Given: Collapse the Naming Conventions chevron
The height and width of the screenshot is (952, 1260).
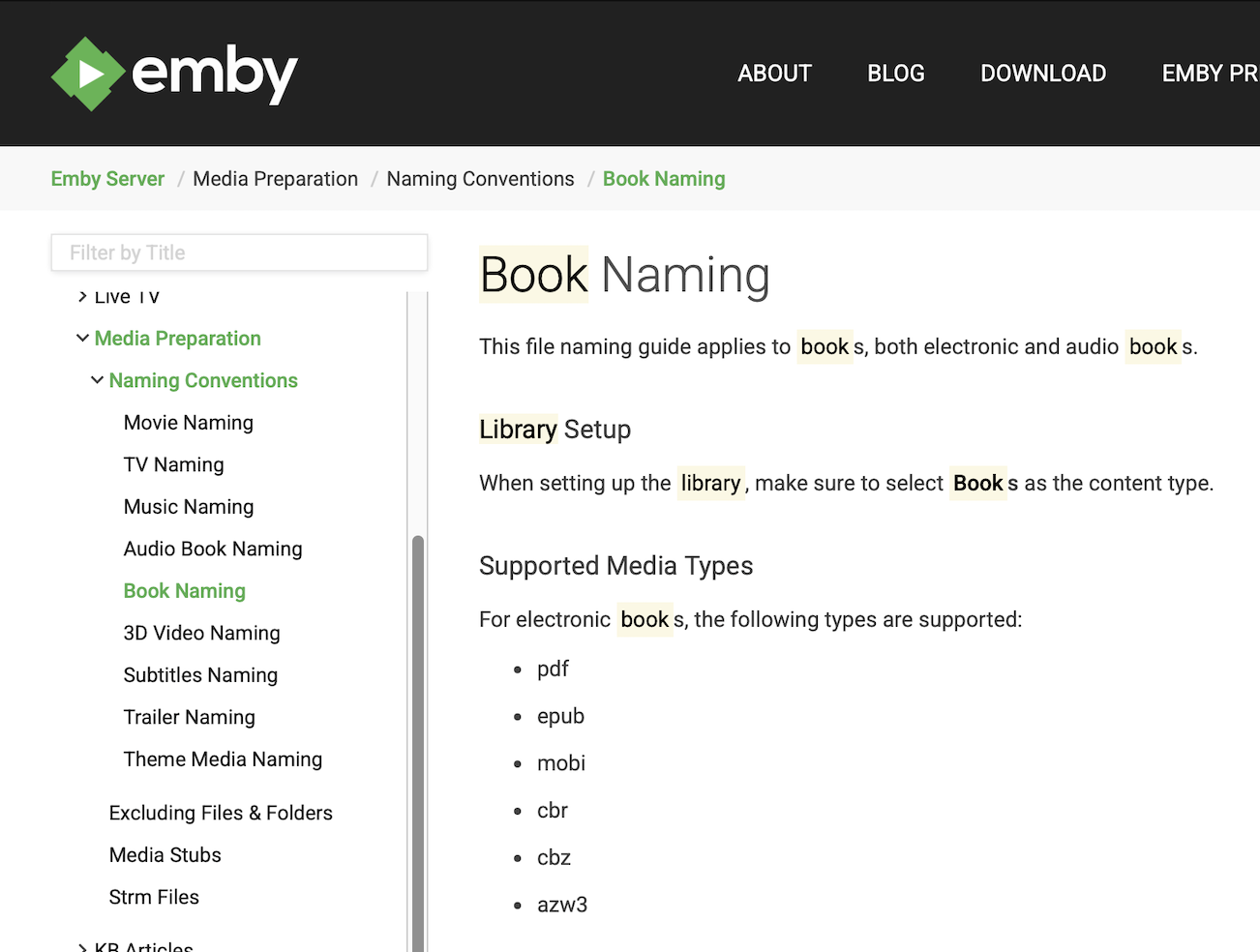Looking at the screenshot, I should coord(97,380).
